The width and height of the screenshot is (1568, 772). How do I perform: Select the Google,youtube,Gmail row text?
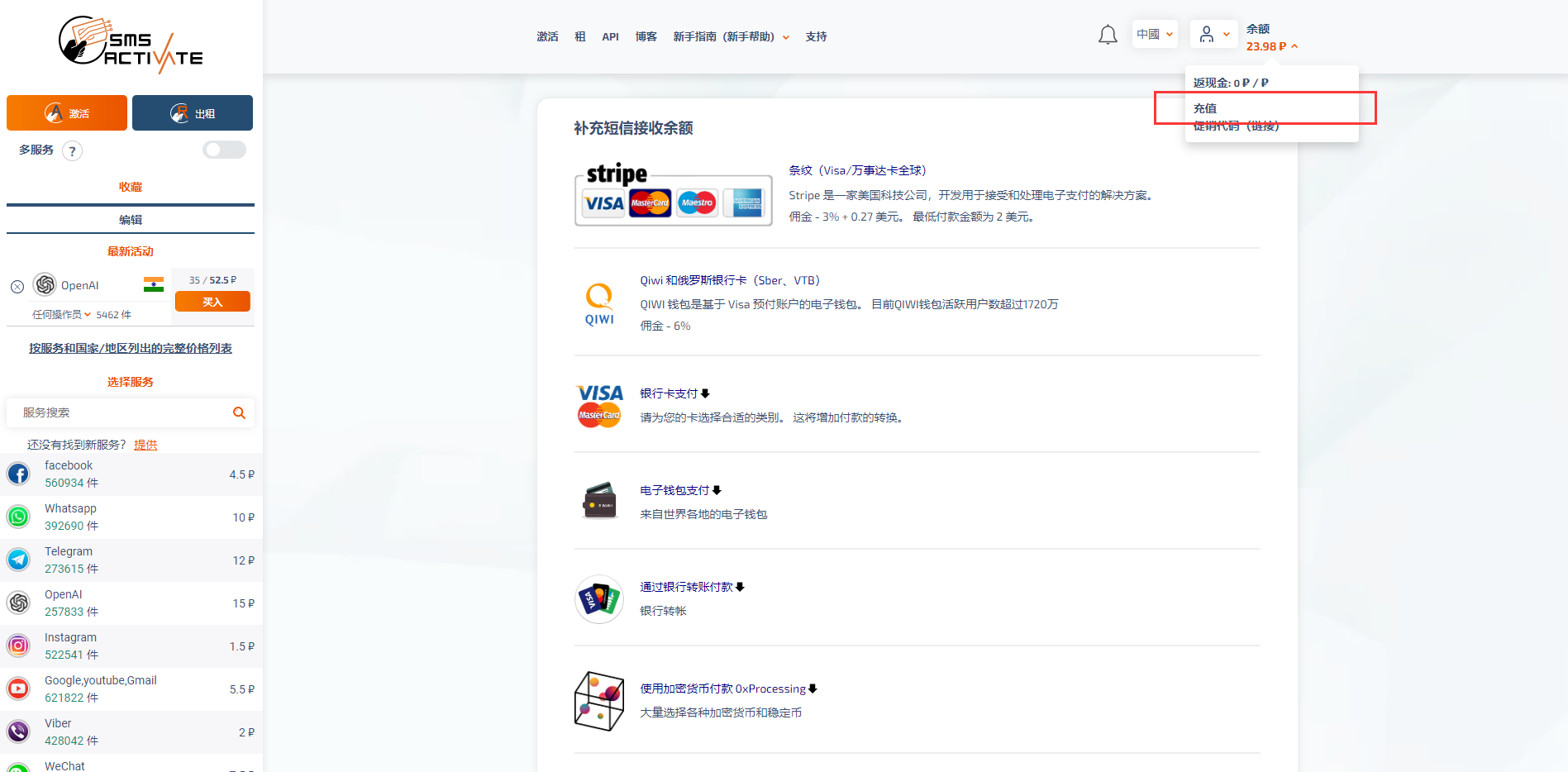101,680
